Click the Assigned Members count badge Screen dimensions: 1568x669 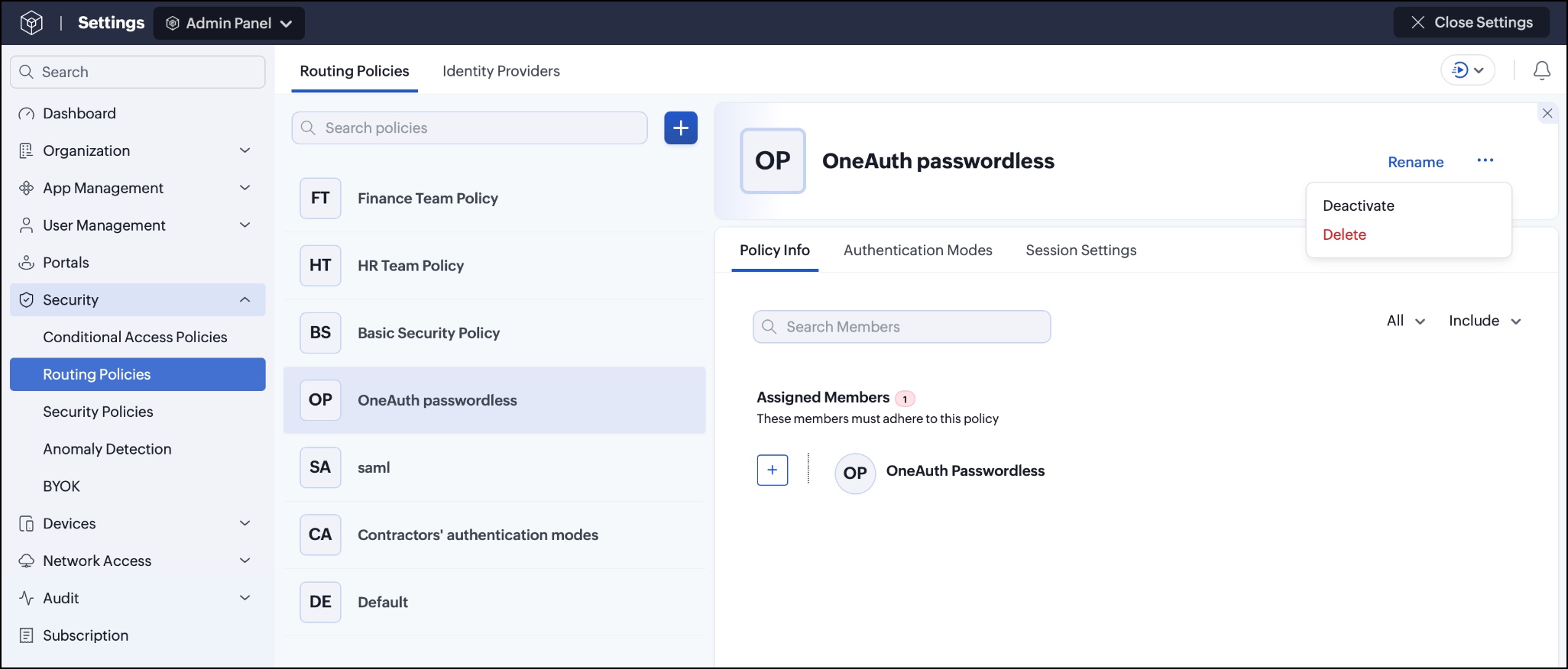point(905,399)
